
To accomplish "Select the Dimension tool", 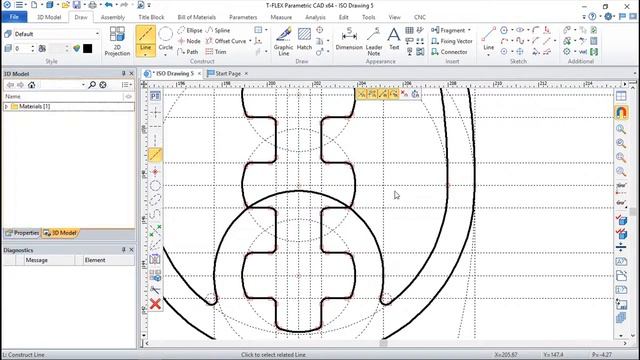I will pyautogui.click(x=349, y=39).
